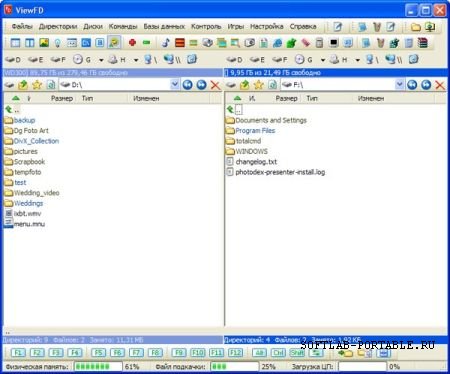450x374 pixels.
Task: Click the favorites star in left panel
Action: pos(37,85)
